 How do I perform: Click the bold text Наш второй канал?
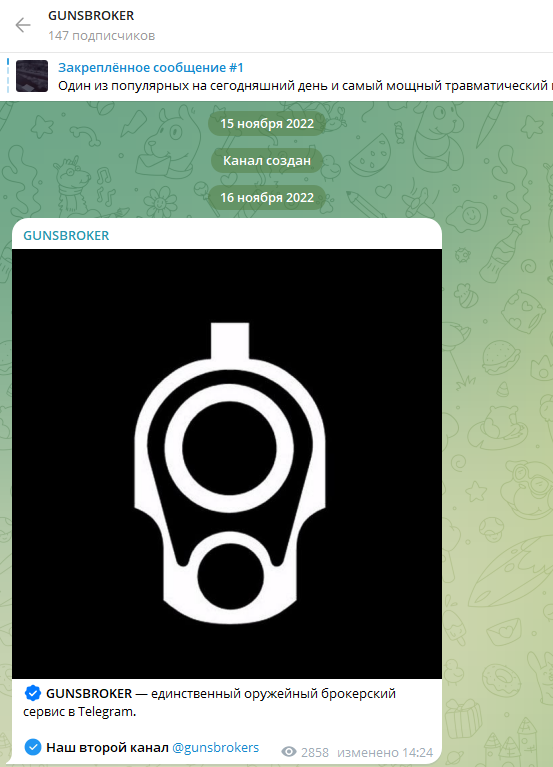tap(107, 747)
